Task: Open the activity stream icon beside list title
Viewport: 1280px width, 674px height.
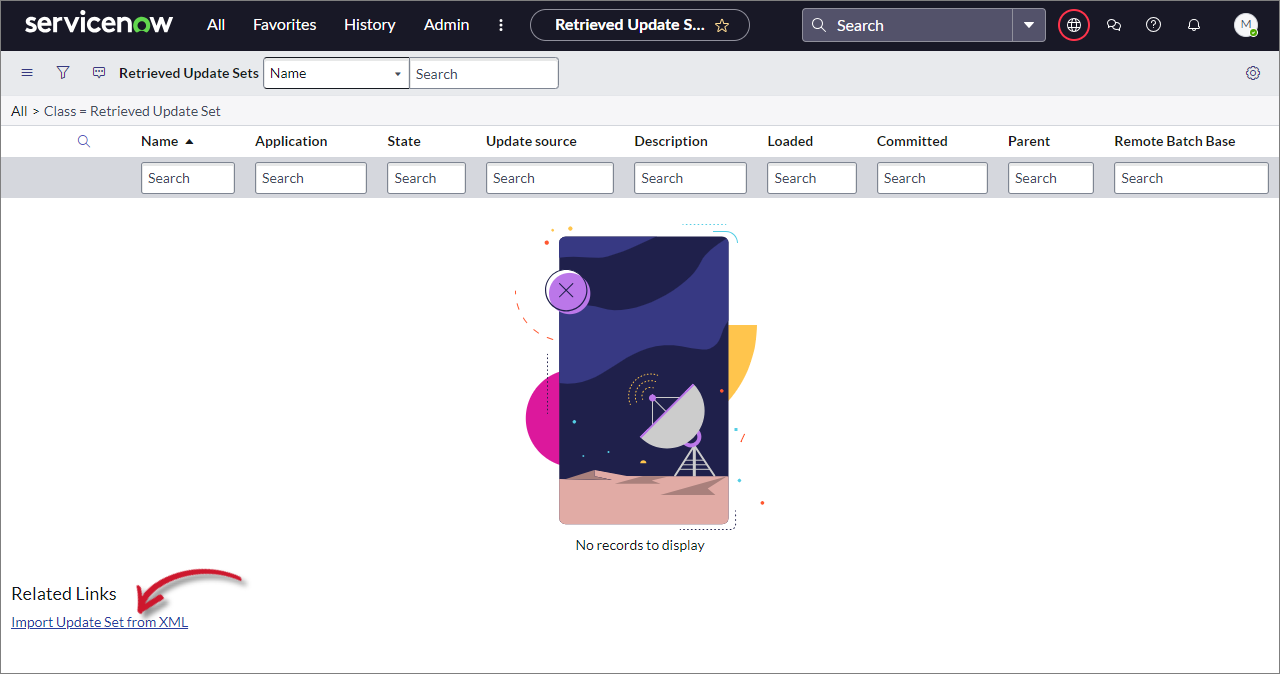Action: coord(99,73)
